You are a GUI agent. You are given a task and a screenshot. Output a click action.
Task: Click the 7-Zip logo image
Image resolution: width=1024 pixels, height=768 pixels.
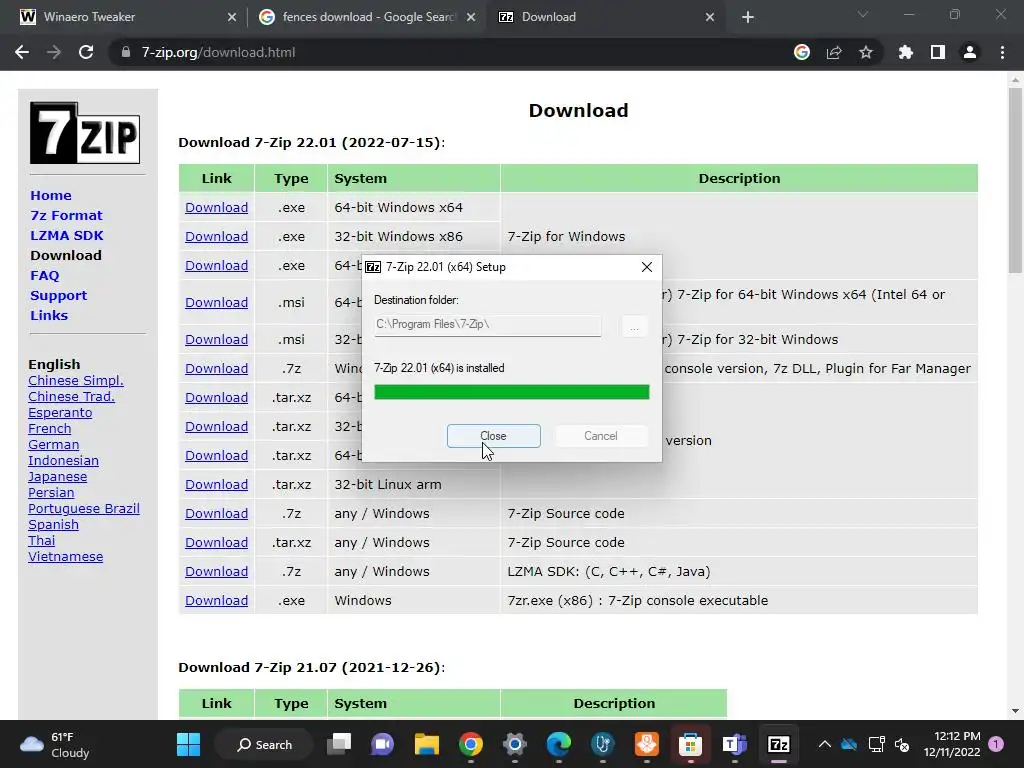point(85,133)
